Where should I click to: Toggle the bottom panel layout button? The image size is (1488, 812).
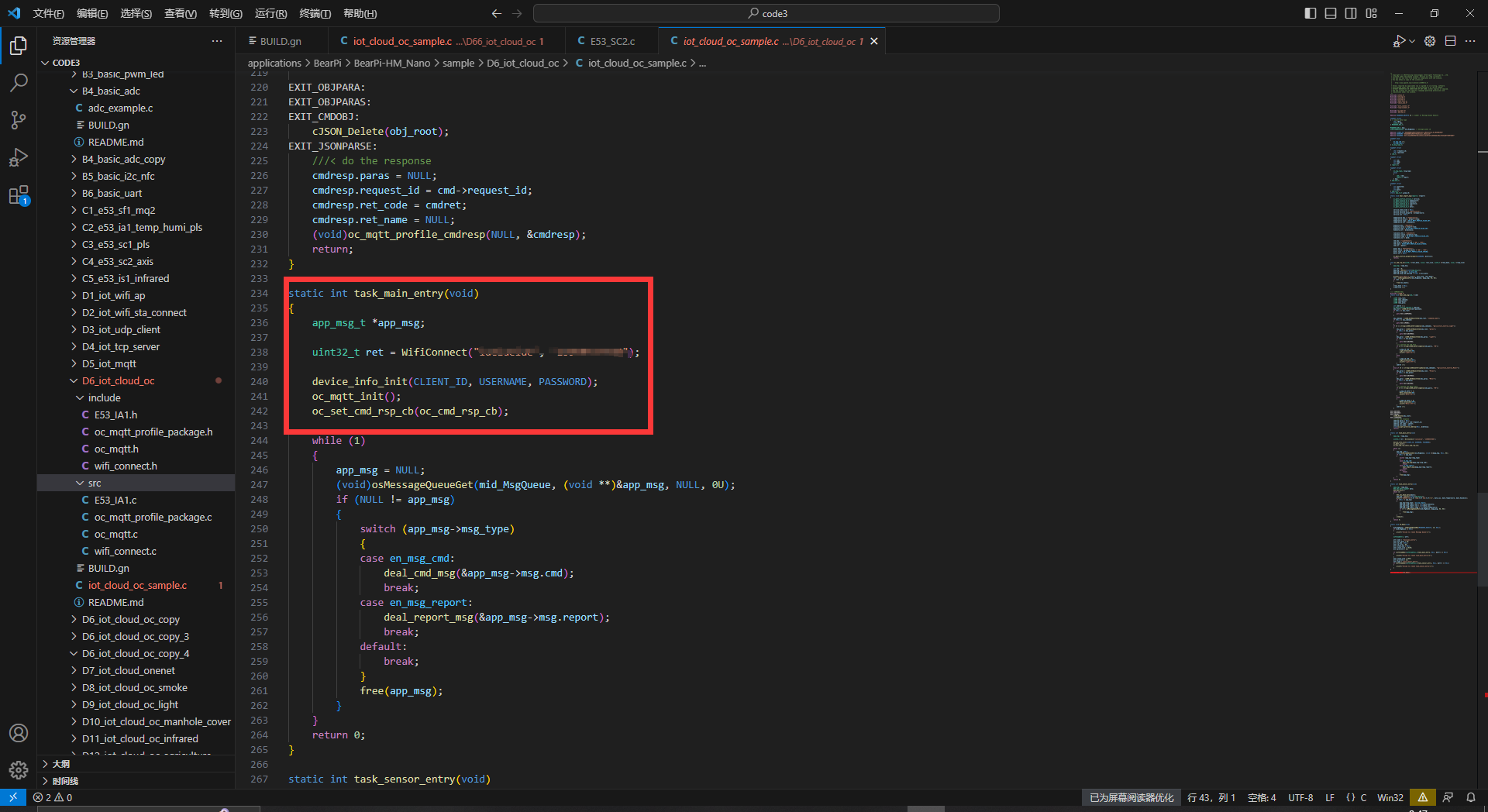coord(1331,13)
